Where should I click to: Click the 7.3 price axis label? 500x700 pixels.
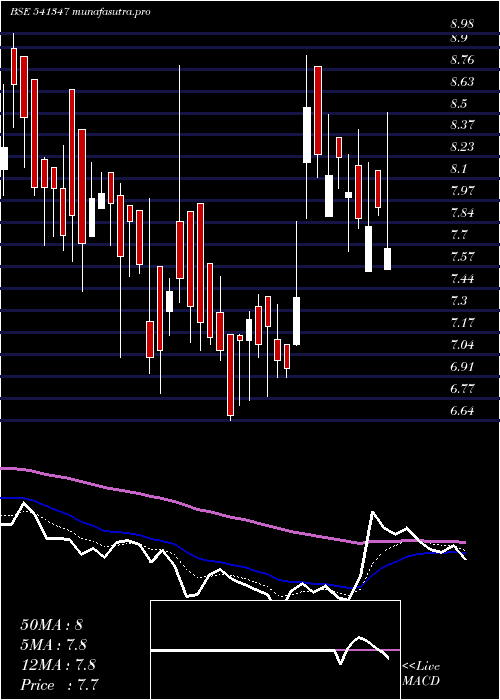(458, 300)
